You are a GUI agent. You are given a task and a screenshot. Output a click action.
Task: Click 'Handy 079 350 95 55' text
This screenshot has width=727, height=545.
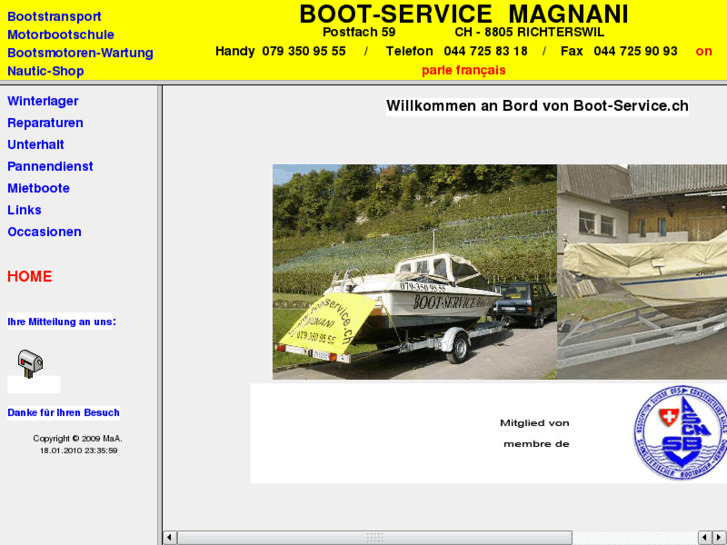coord(281,51)
